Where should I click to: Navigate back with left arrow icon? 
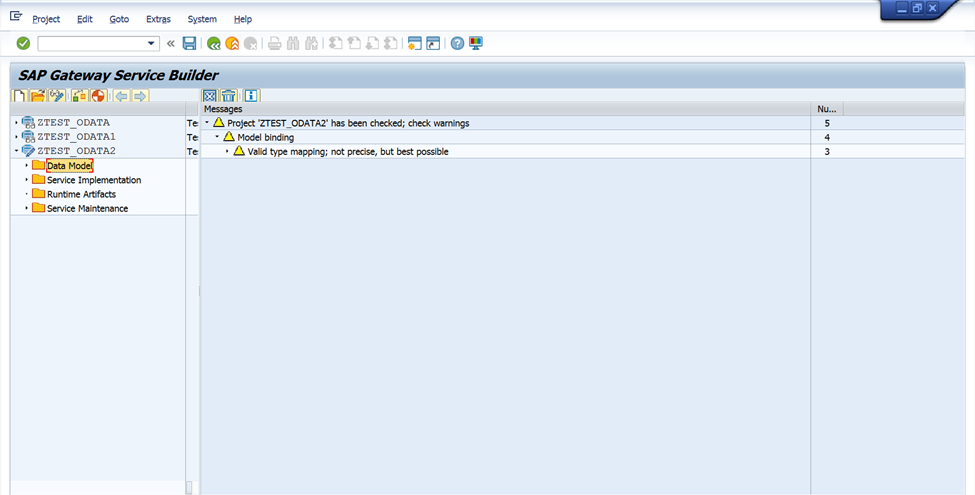click(121, 96)
